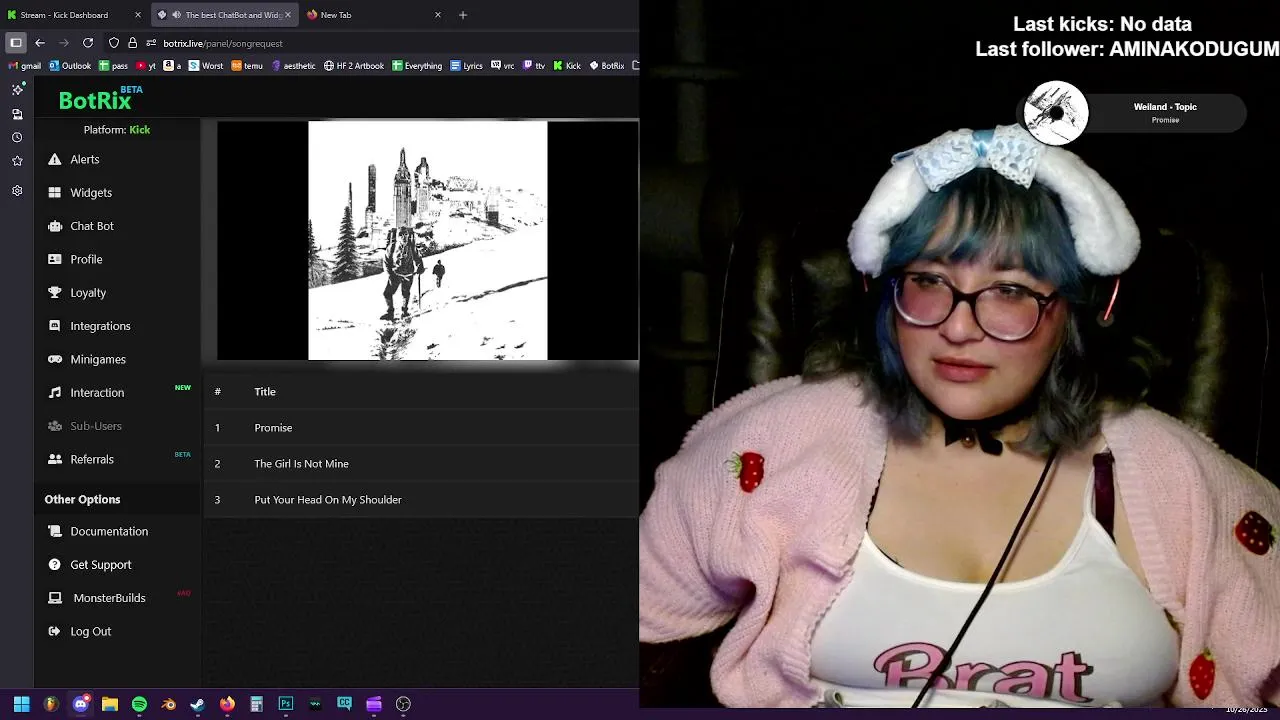The width and height of the screenshot is (1280, 720).
Task: Open OBS Studio from the taskbar
Action: tap(403, 704)
